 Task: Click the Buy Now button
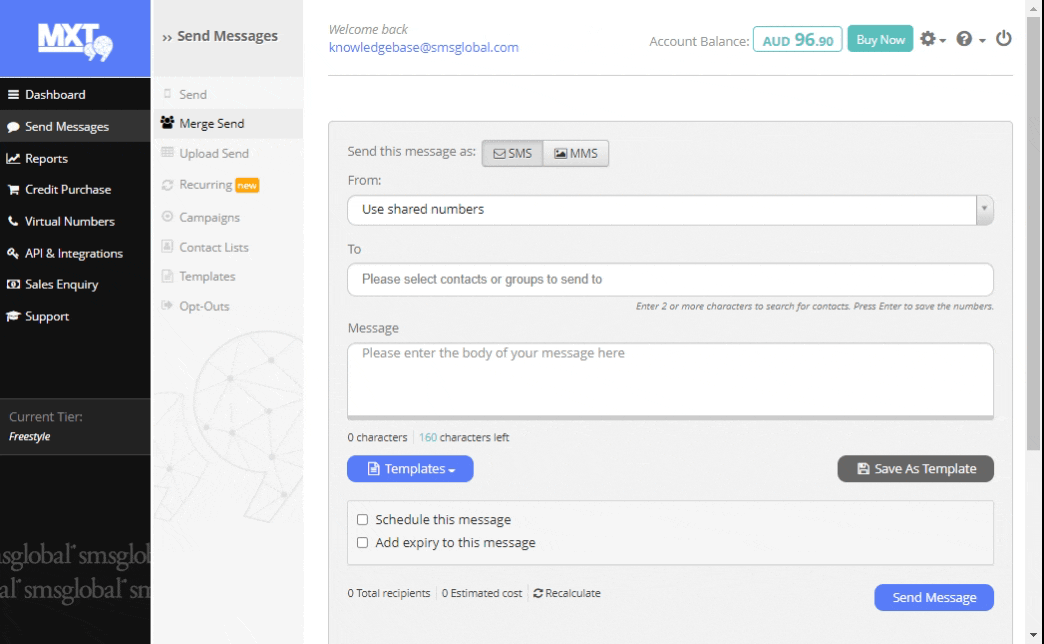coord(880,39)
